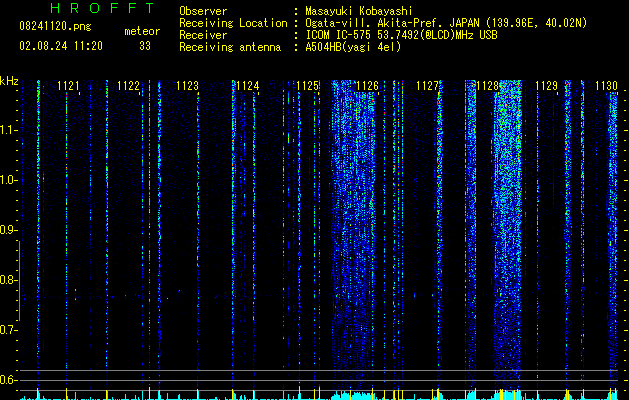
Task: Click the Receiving Location label
Action: [x=233, y=23]
